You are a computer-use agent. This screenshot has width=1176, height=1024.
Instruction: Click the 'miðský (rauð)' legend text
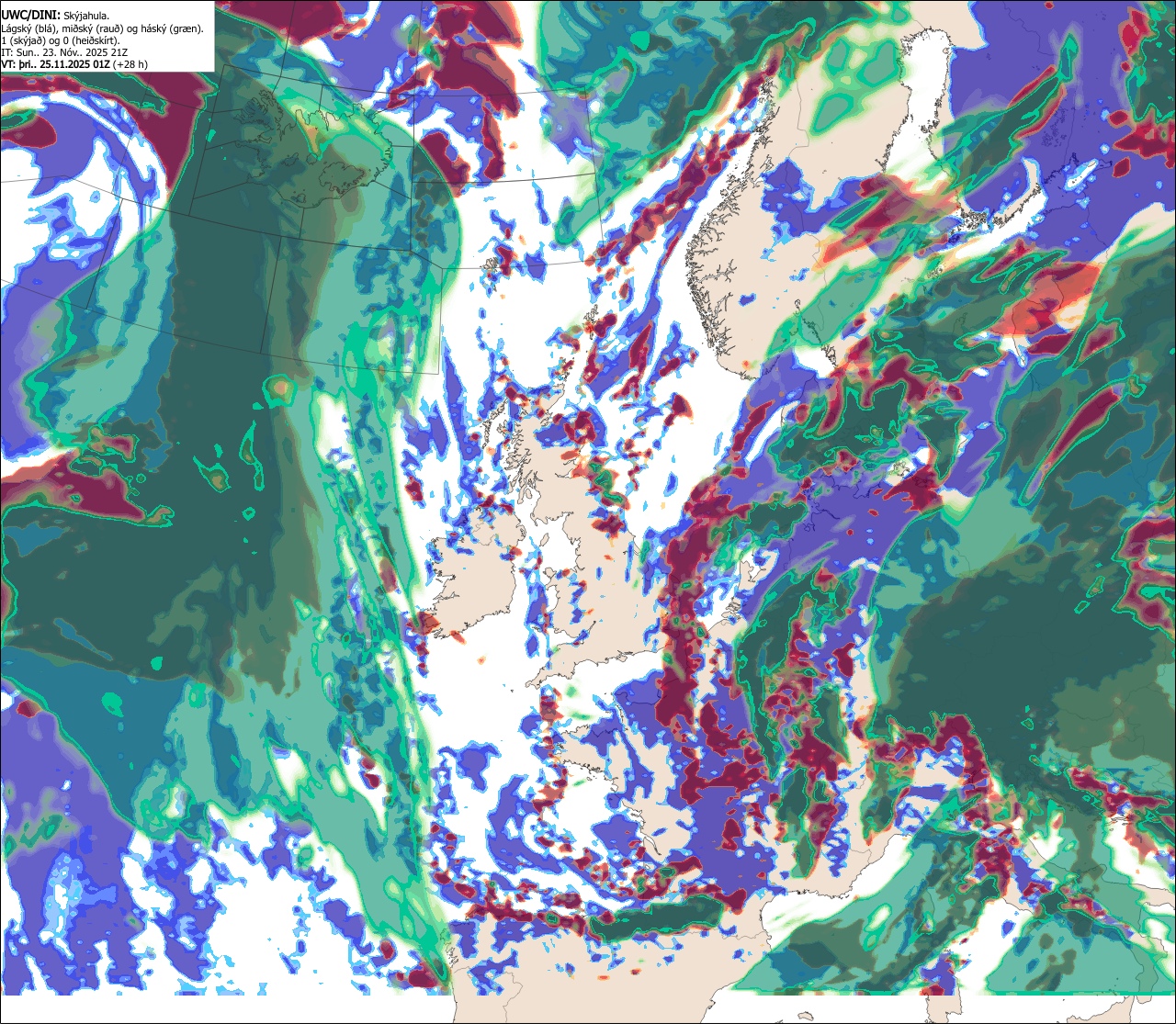[x=93, y=28]
